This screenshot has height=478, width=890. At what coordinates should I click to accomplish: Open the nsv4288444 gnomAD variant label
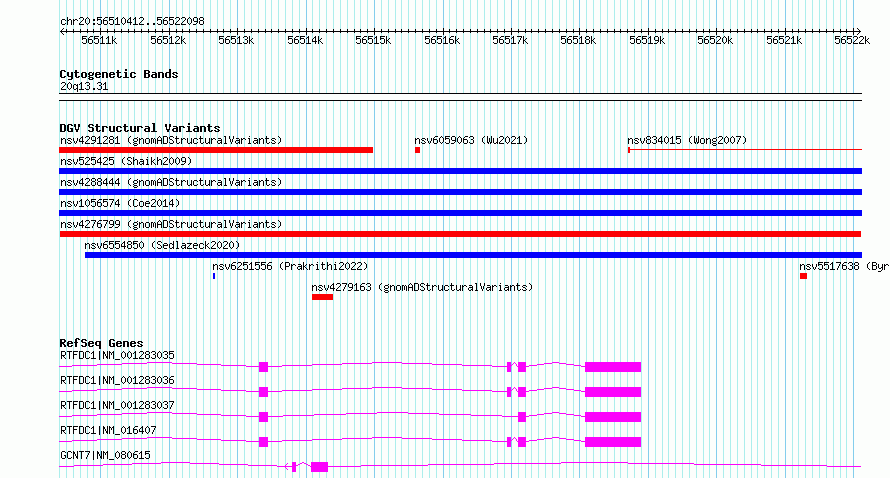pyautogui.click(x=171, y=182)
